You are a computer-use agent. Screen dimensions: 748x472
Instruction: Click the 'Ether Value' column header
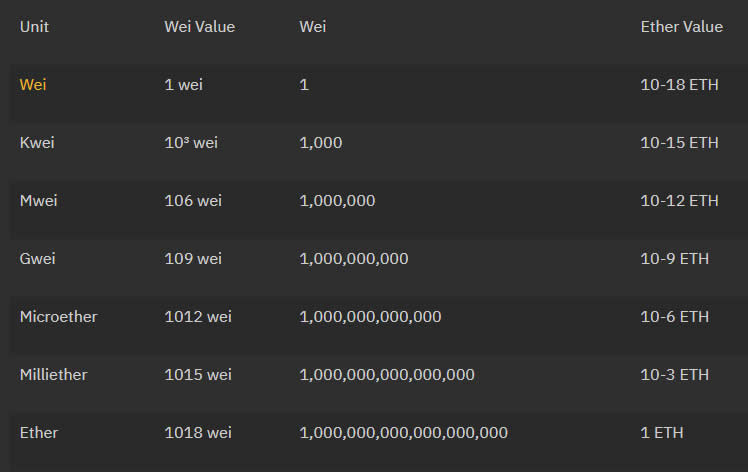(681, 27)
